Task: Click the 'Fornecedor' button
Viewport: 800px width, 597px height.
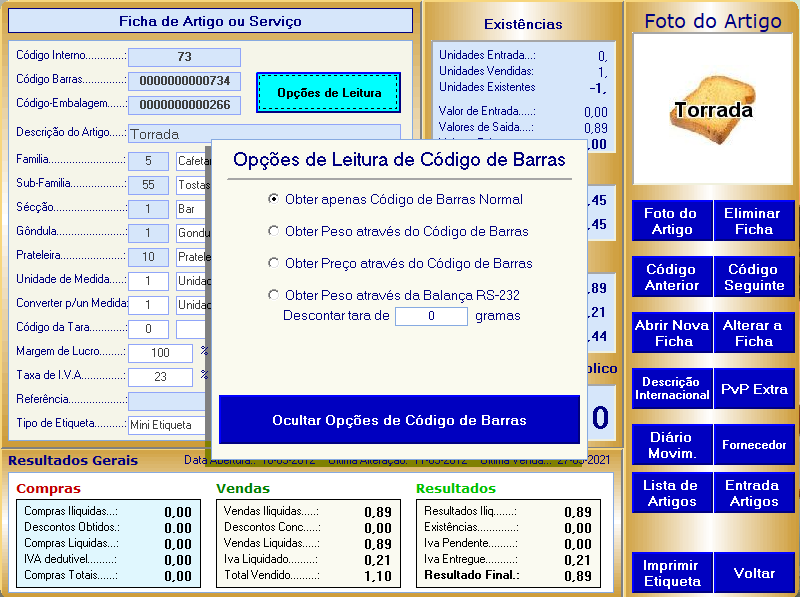Action: tap(754, 445)
